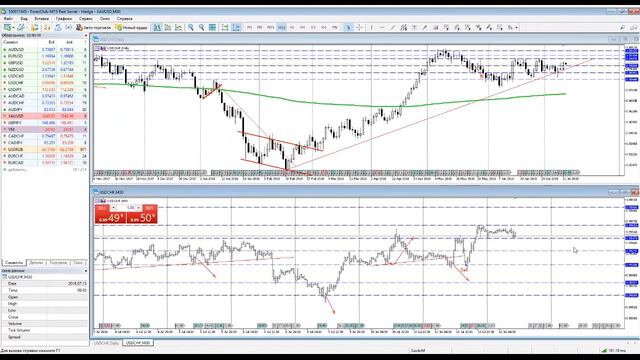Image resolution: width=640 pixels, height=360 pixels.
Task: Increase volume in one-click trading panel
Action: coord(139,208)
